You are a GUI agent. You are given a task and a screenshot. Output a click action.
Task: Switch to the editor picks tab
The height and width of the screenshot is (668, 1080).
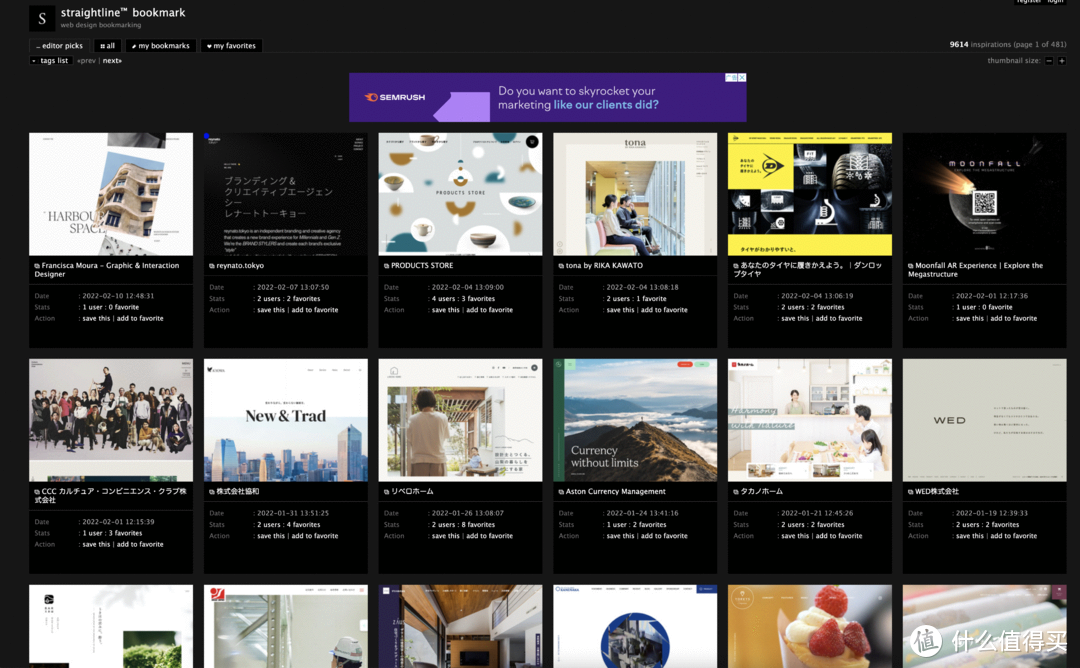[x=59, y=45]
